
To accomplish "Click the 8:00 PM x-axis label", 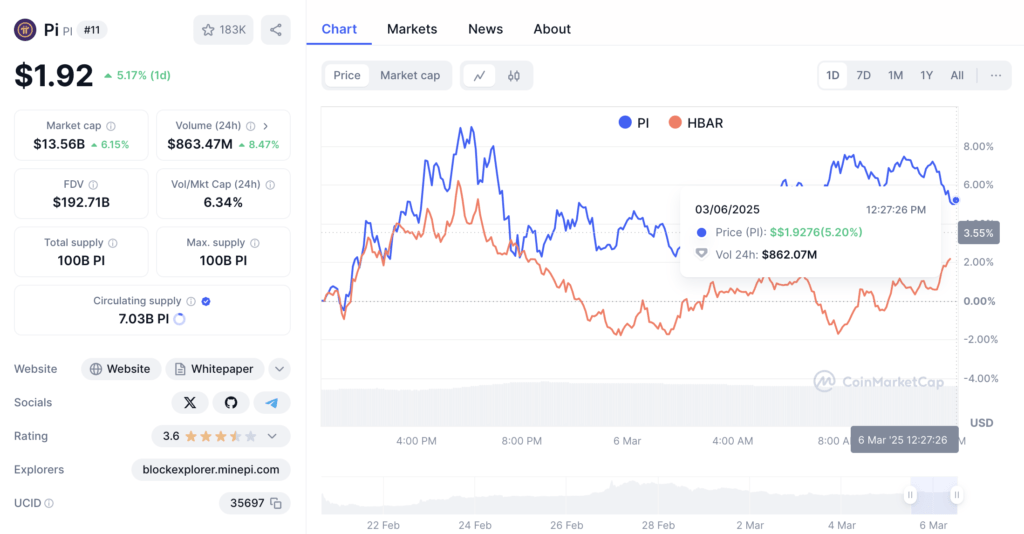I will point(522,441).
